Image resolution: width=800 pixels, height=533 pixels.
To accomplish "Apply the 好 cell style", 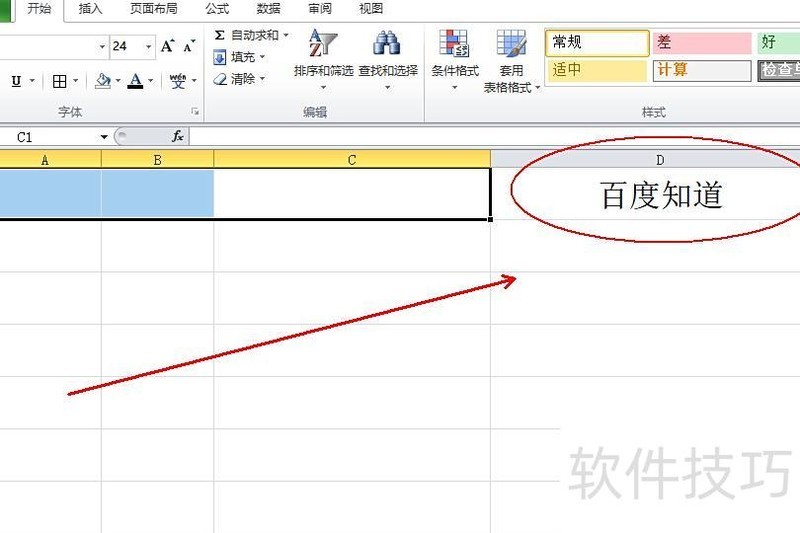I will (x=779, y=43).
